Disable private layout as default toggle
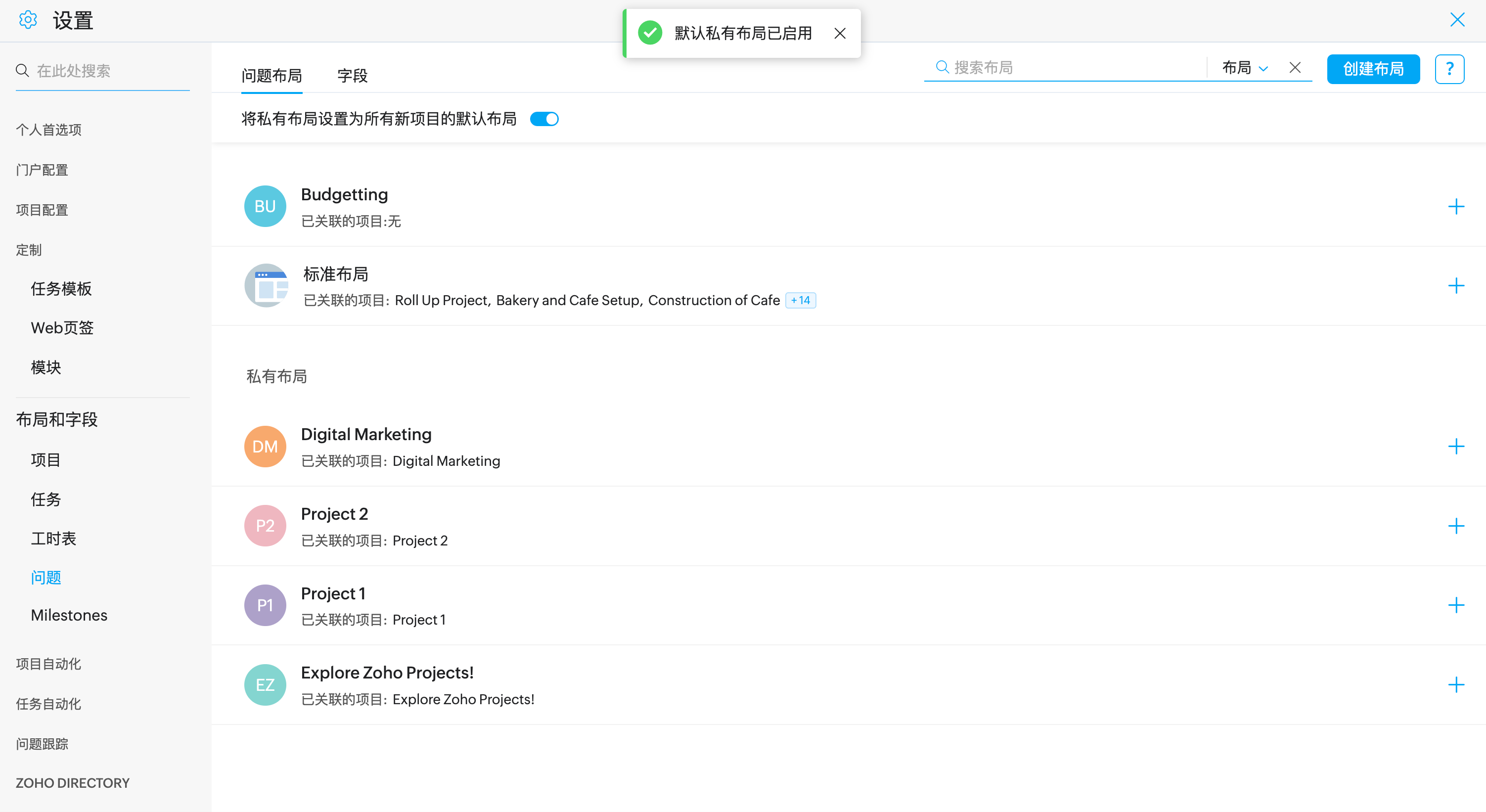This screenshot has height=812, width=1486. click(x=544, y=119)
